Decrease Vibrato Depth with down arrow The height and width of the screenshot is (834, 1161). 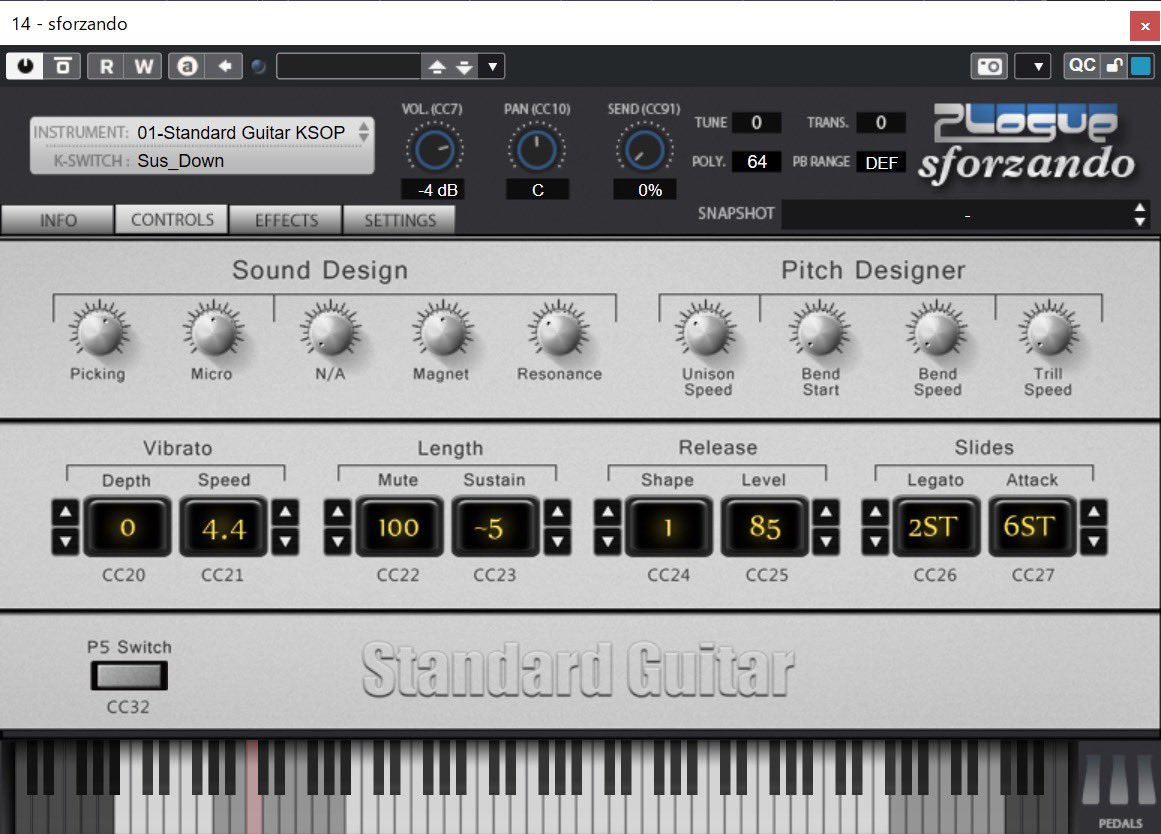coord(65,541)
